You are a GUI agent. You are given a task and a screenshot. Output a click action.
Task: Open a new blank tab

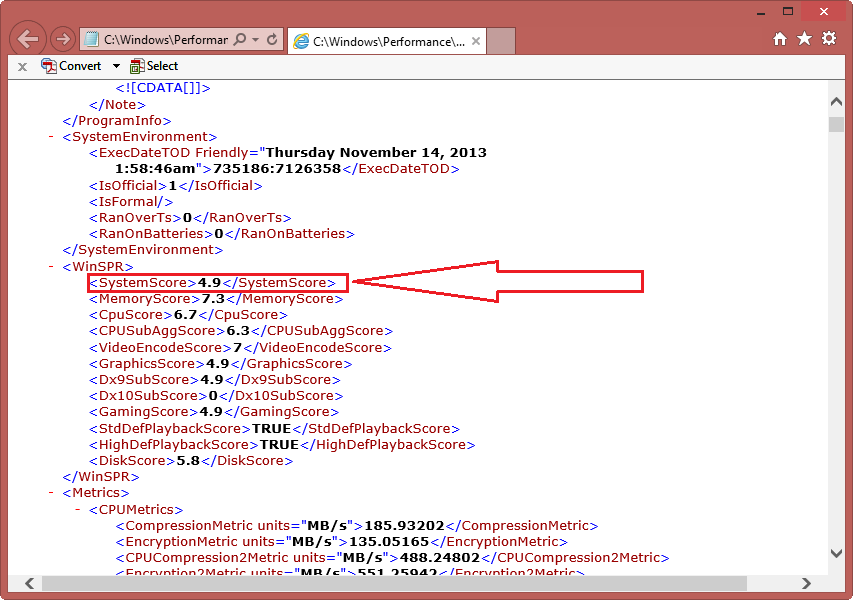coord(501,41)
